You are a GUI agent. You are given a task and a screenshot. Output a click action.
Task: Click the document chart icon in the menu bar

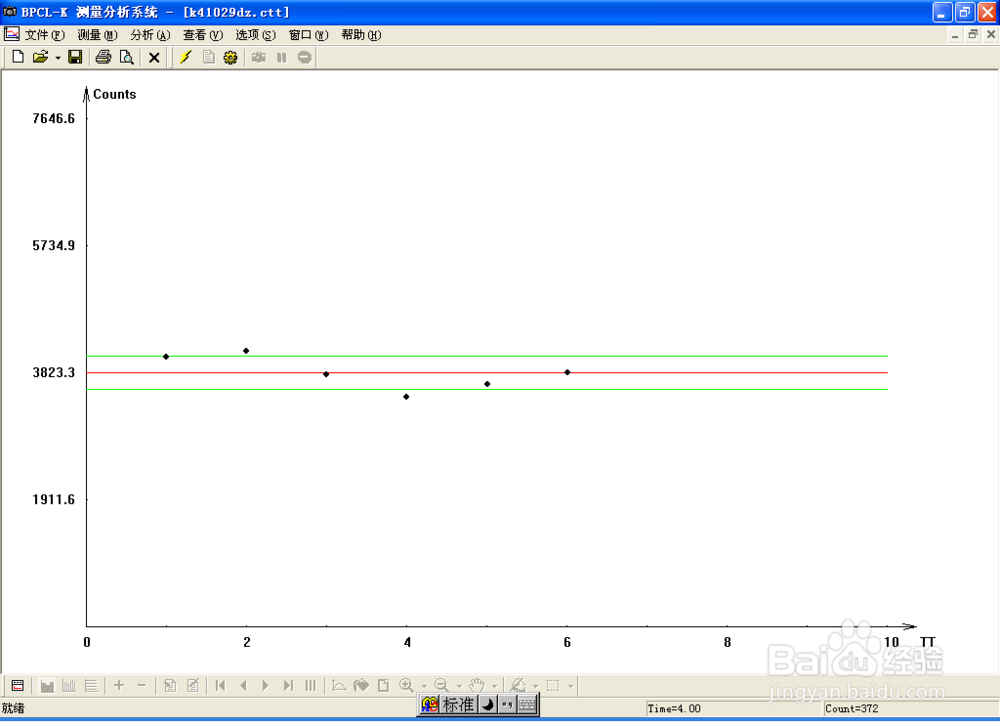pos(11,34)
